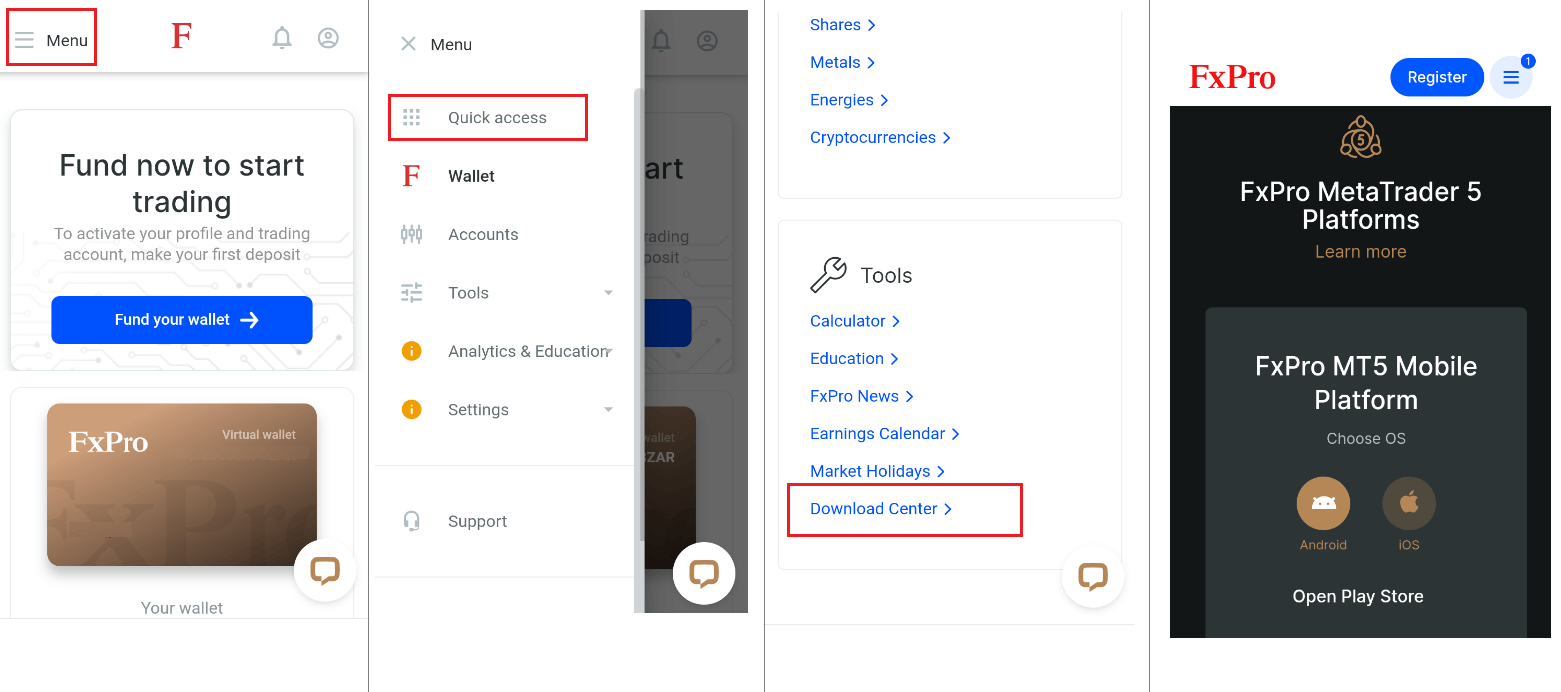
Task: Open the Download Center link
Action: [x=881, y=509]
